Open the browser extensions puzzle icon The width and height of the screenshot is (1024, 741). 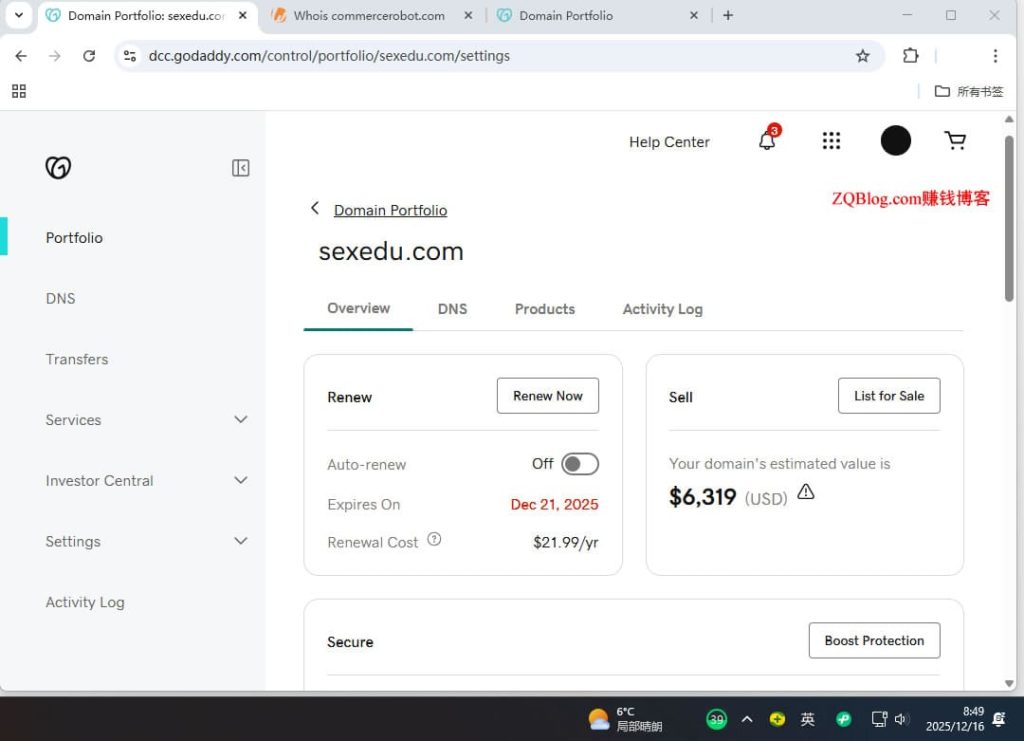point(910,56)
